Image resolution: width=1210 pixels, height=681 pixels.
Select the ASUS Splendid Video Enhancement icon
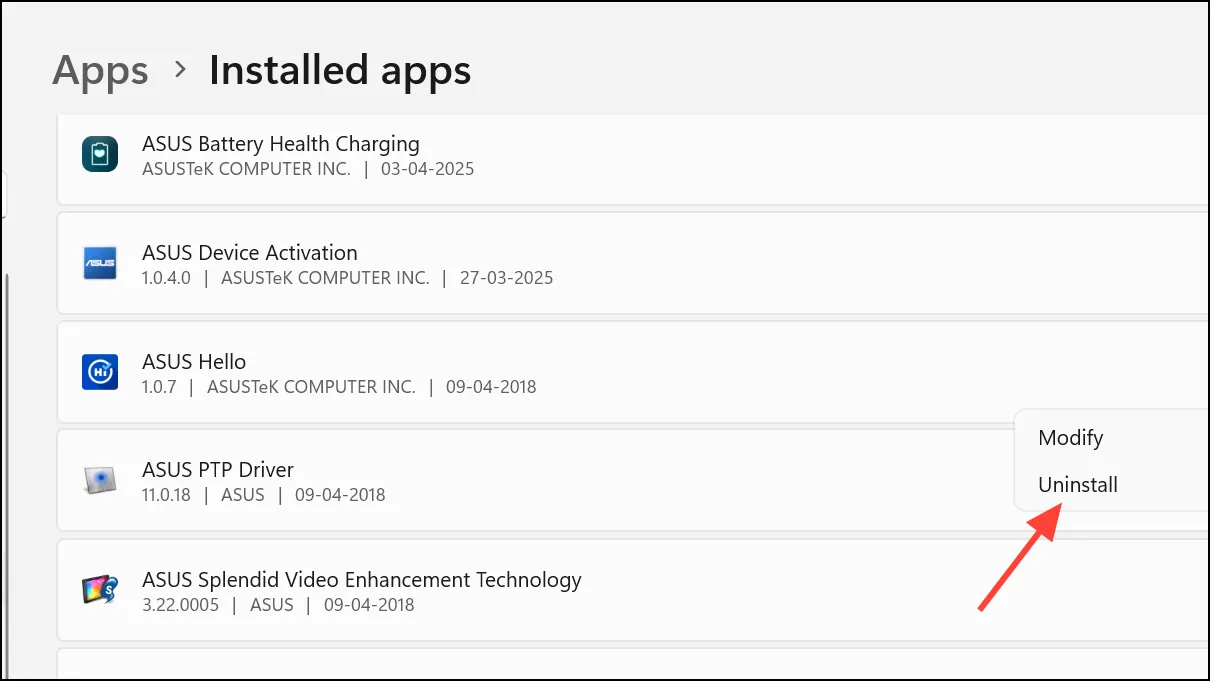click(100, 590)
